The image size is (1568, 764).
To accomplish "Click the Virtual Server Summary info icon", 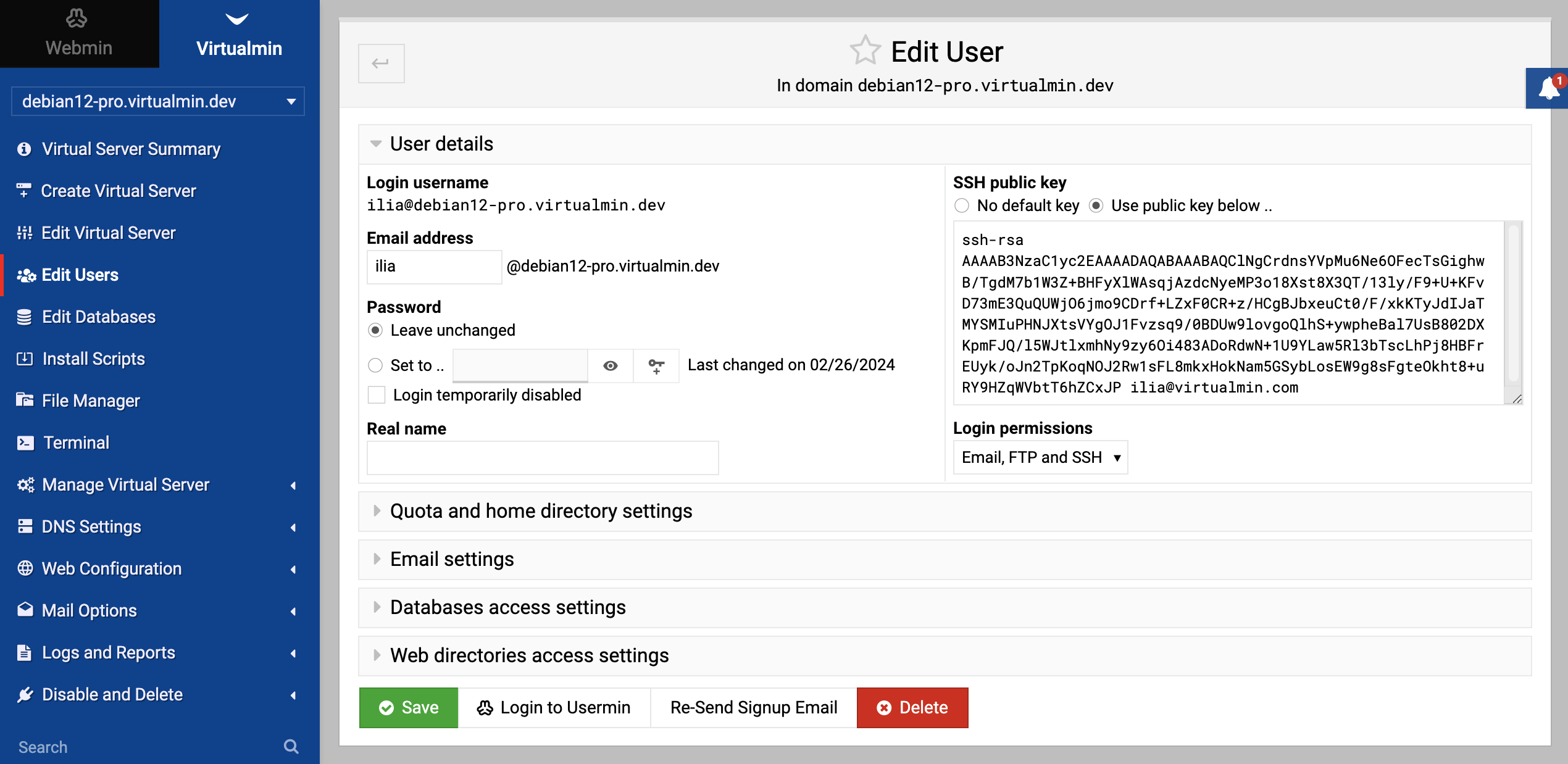I will pyautogui.click(x=24, y=149).
